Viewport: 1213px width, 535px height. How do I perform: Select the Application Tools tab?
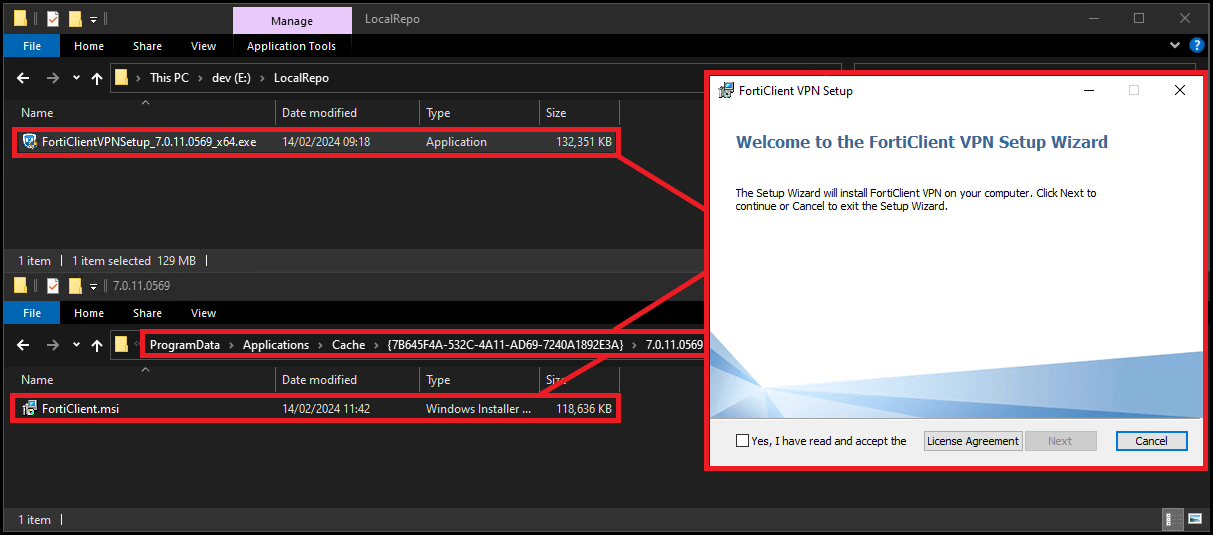click(291, 46)
